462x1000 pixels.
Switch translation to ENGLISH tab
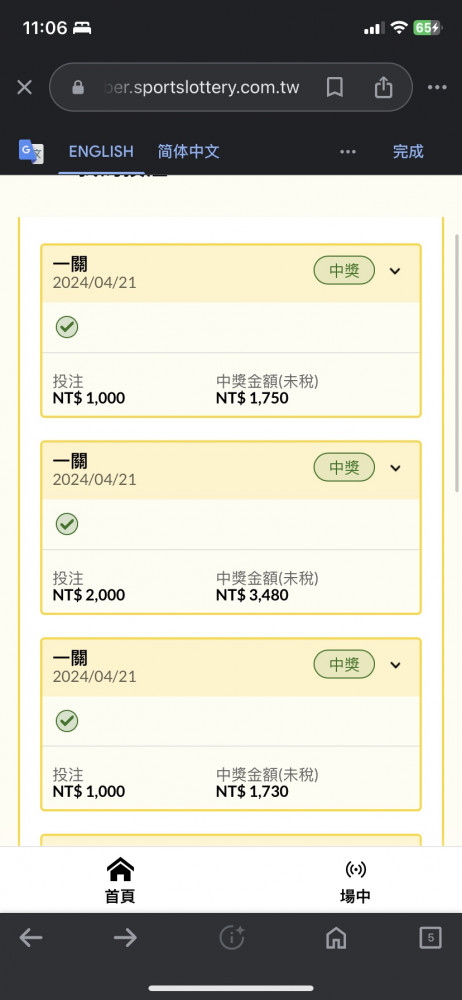[x=101, y=152]
